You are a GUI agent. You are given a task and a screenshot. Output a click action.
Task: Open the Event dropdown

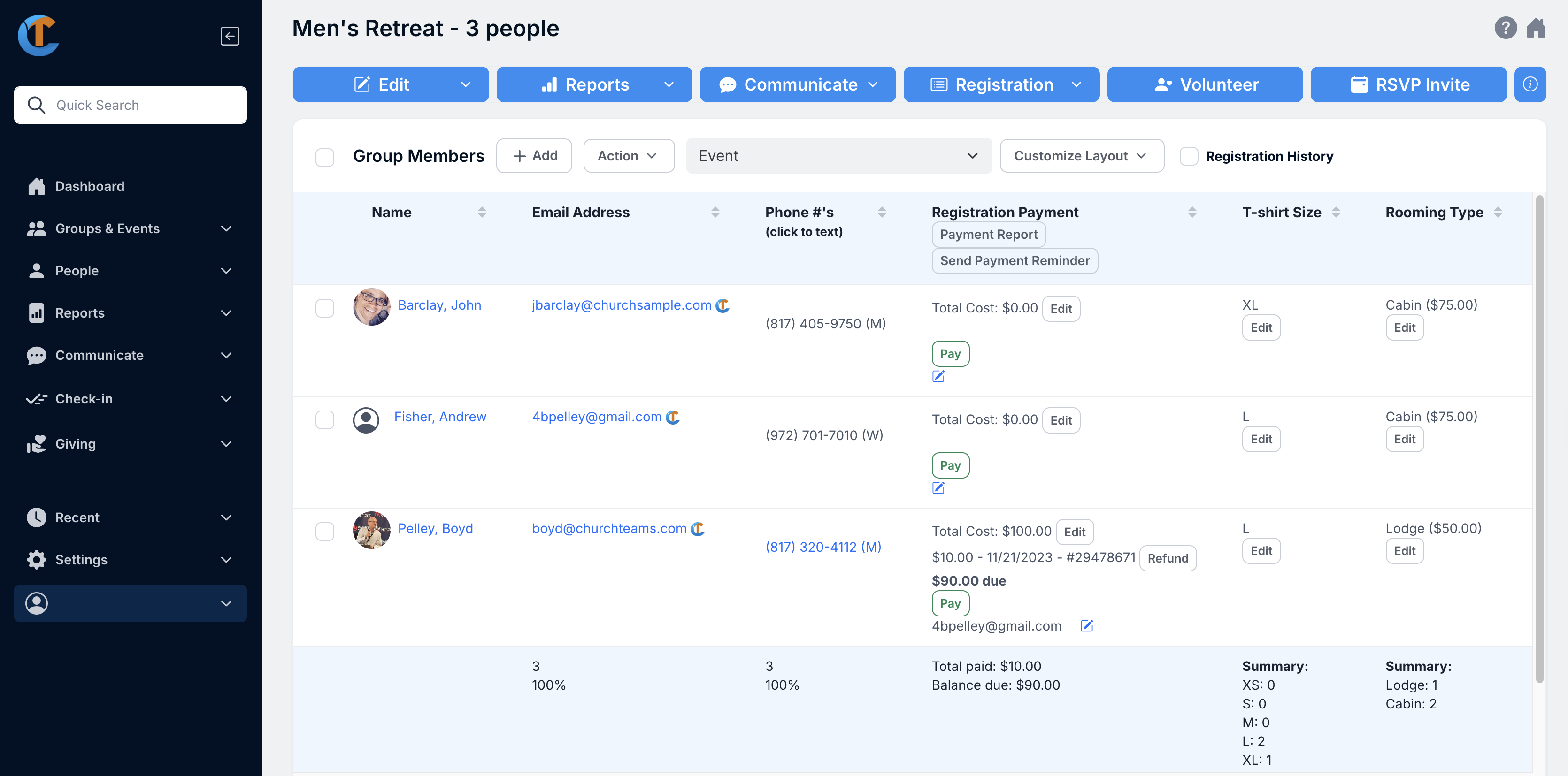[x=838, y=156]
